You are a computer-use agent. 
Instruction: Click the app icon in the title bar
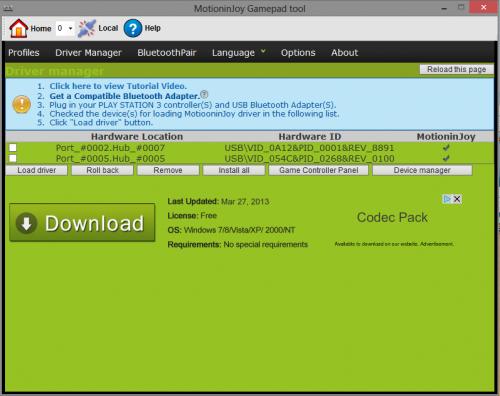tap(8, 8)
